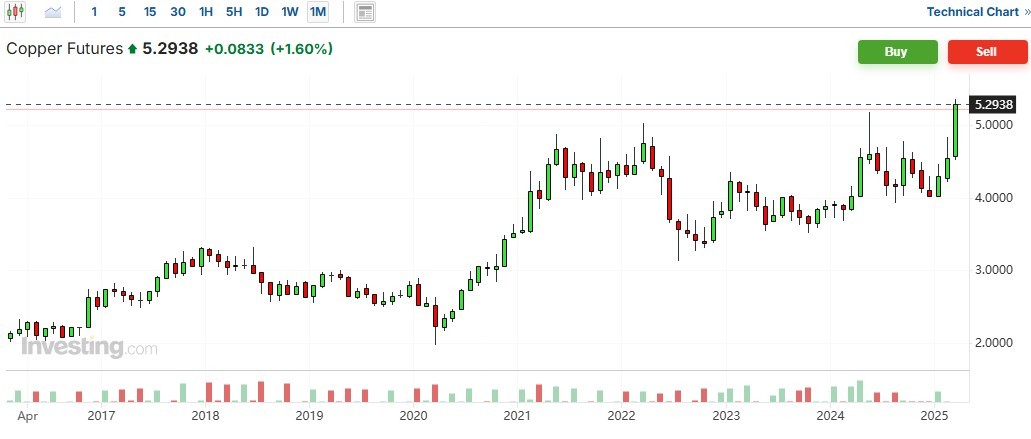Switch to the 1H interval

coord(205,12)
